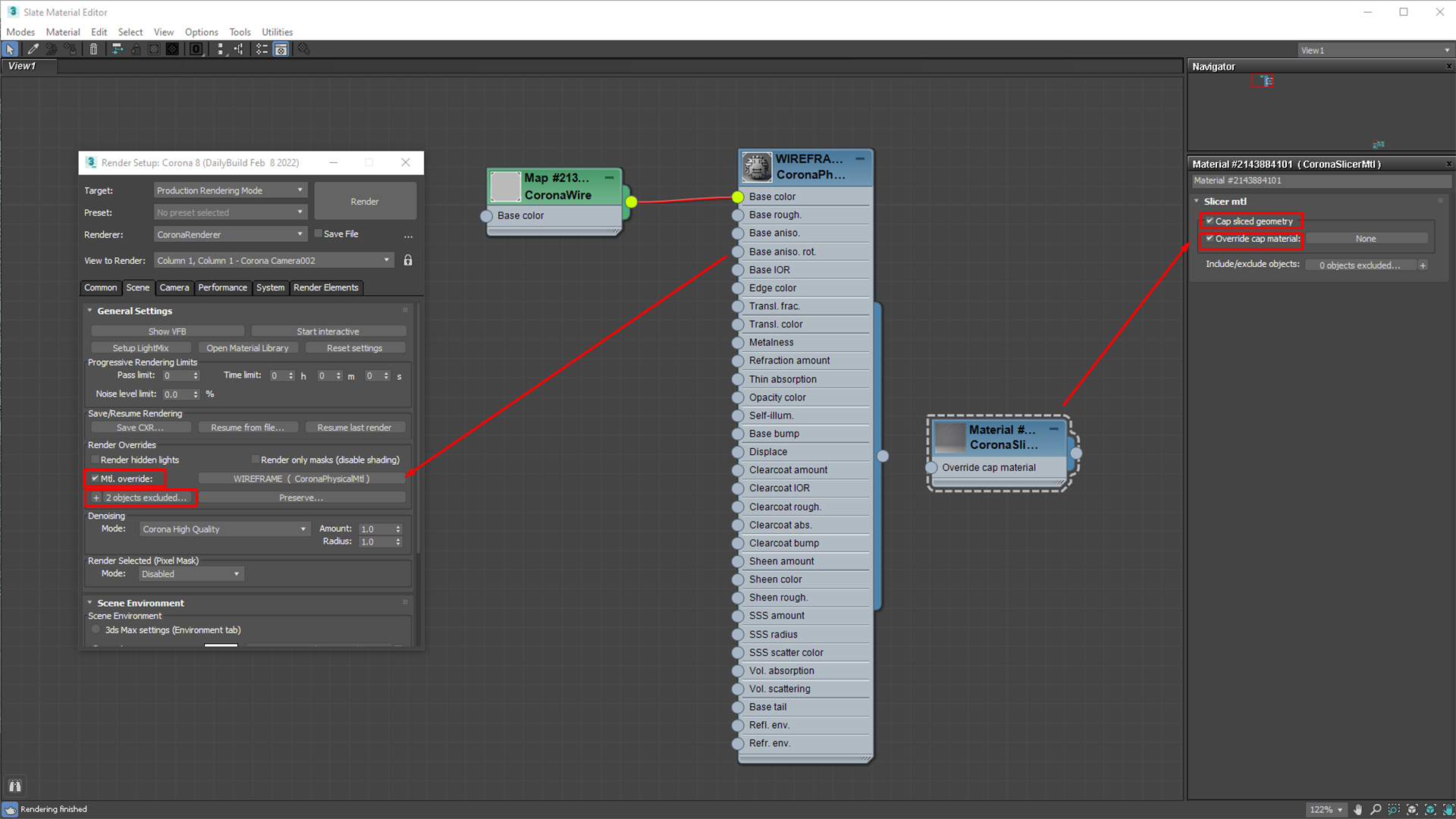1456x819 pixels.
Task: Pick material from object with eyedropper tool
Action: pos(33,49)
